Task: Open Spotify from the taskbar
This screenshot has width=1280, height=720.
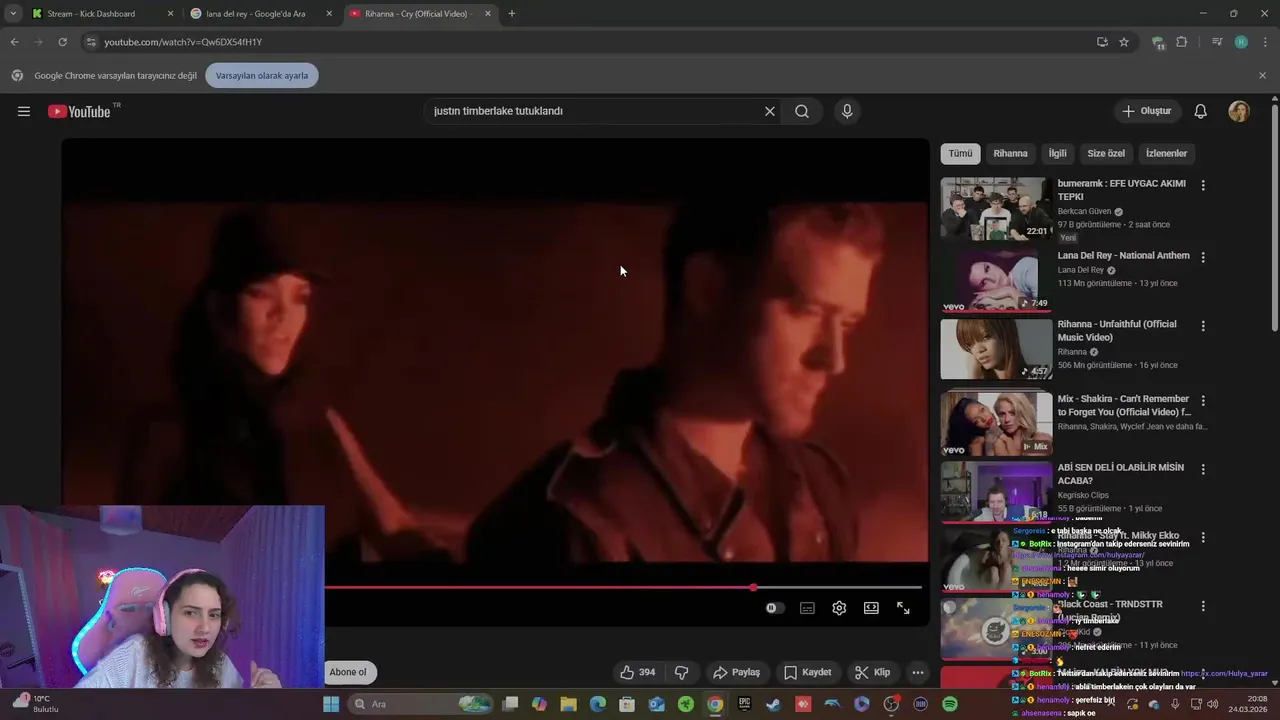Action: [950, 704]
